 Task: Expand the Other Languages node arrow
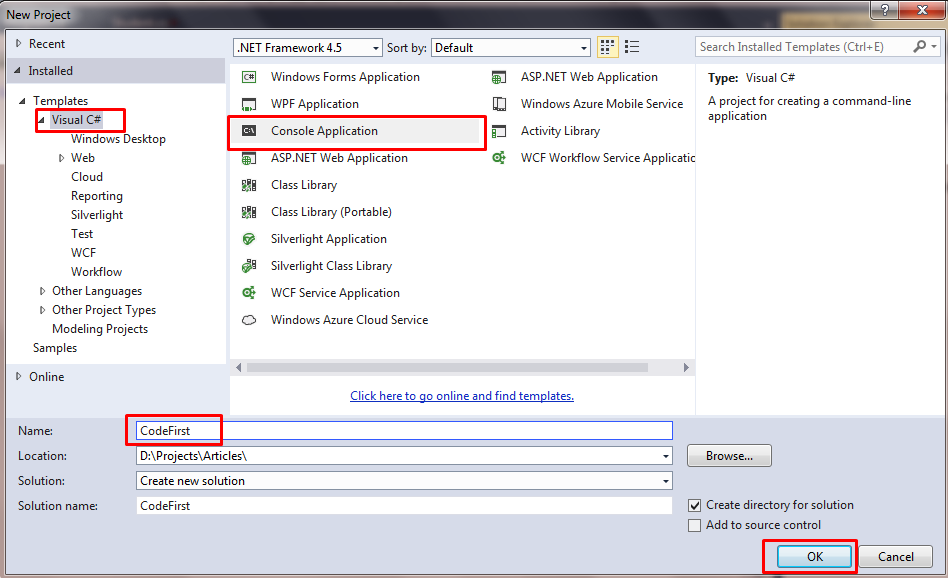click(x=42, y=291)
